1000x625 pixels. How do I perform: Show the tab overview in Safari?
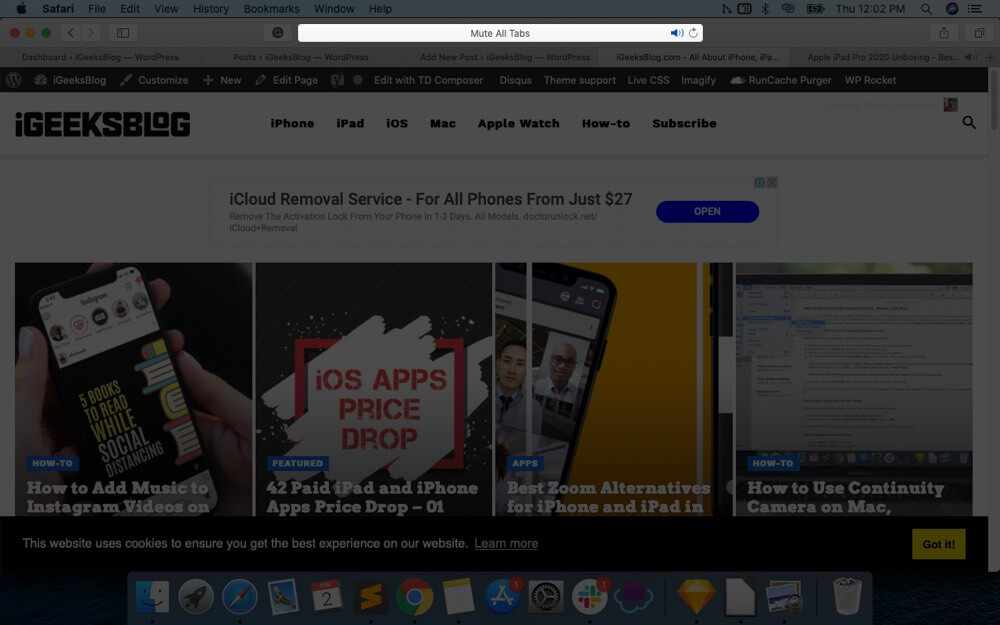click(979, 33)
